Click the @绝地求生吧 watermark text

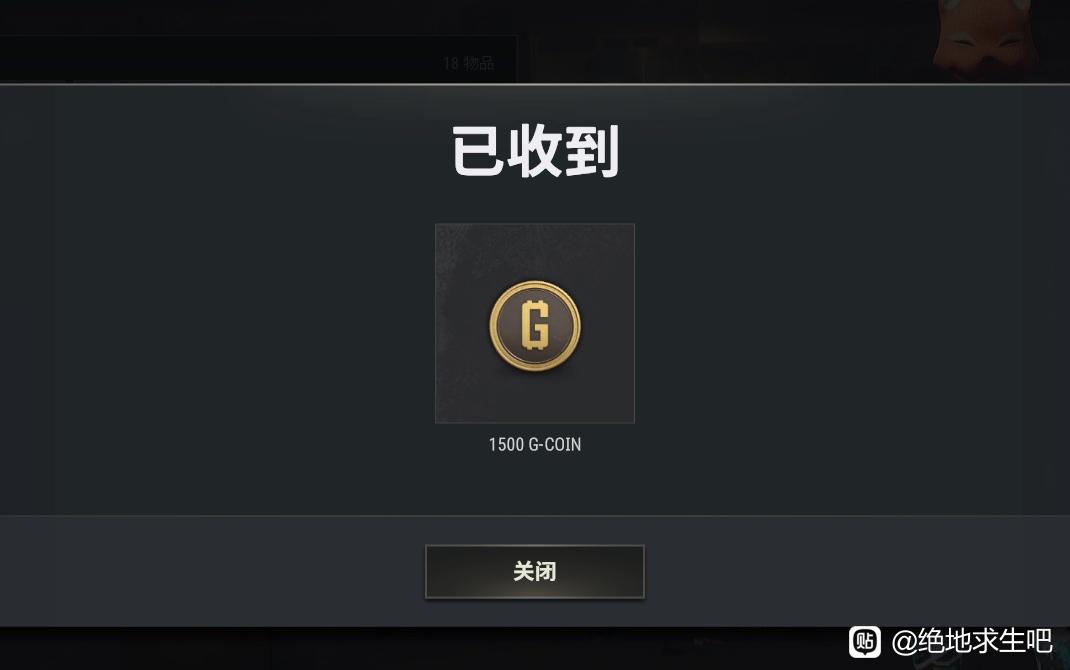point(972,641)
